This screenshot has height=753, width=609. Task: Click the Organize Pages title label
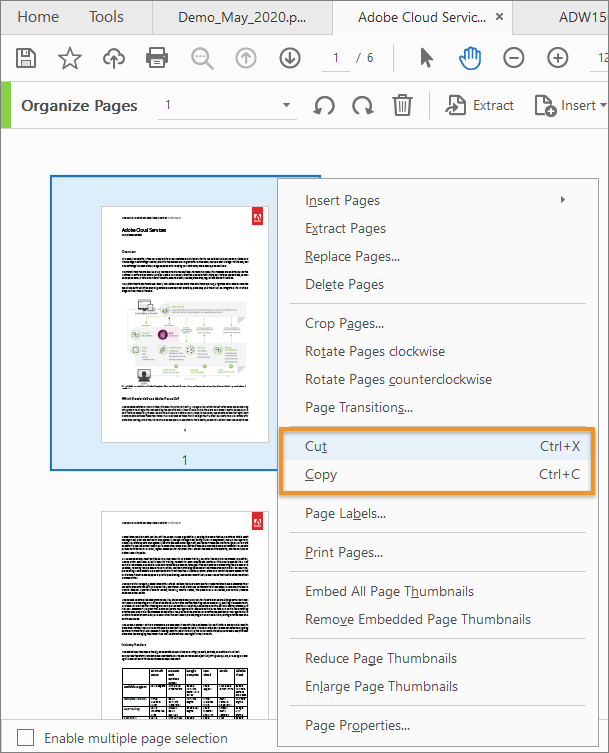[79, 105]
